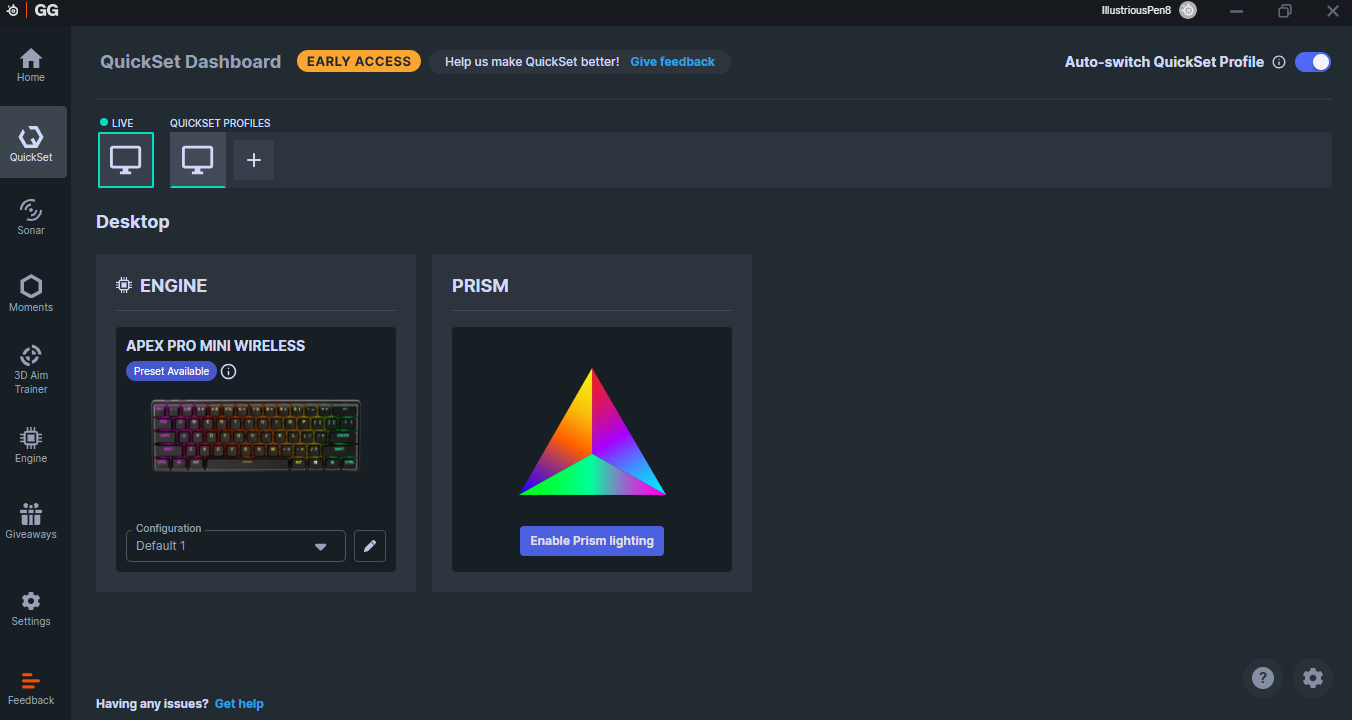The width and height of the screenshot is (1352, 720).
Task: Open dashboard settings gear at bottom right
Action: [x=1313, y=678]
